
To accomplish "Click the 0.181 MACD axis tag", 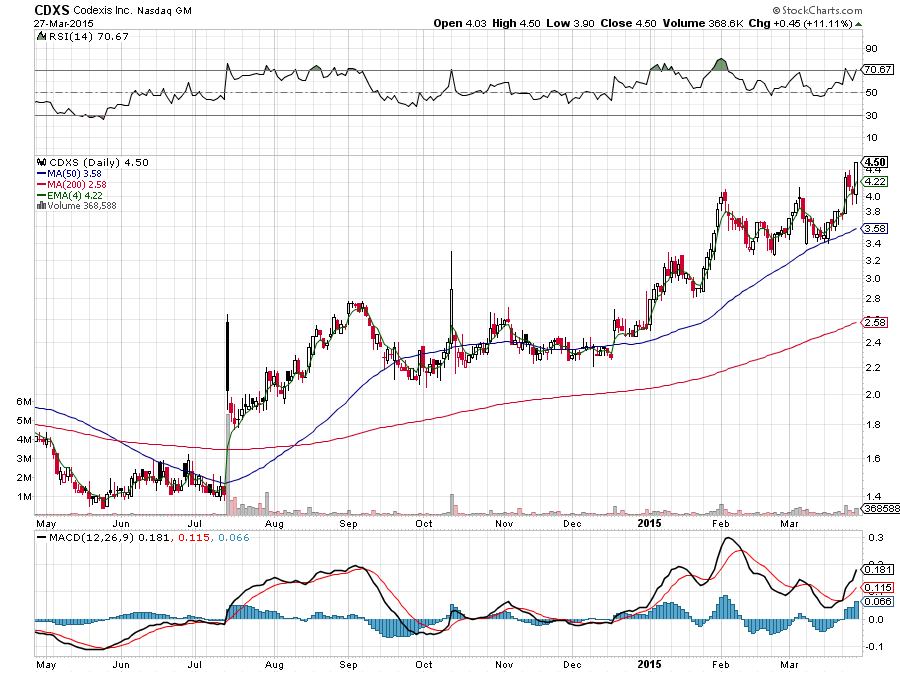I will click(879, 570).
